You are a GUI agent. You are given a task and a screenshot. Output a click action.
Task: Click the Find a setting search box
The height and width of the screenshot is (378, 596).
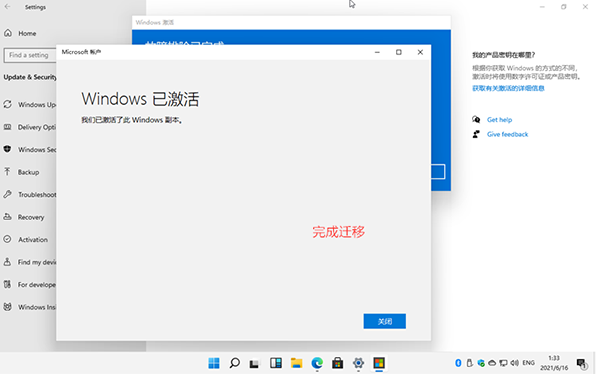(30, 55)
